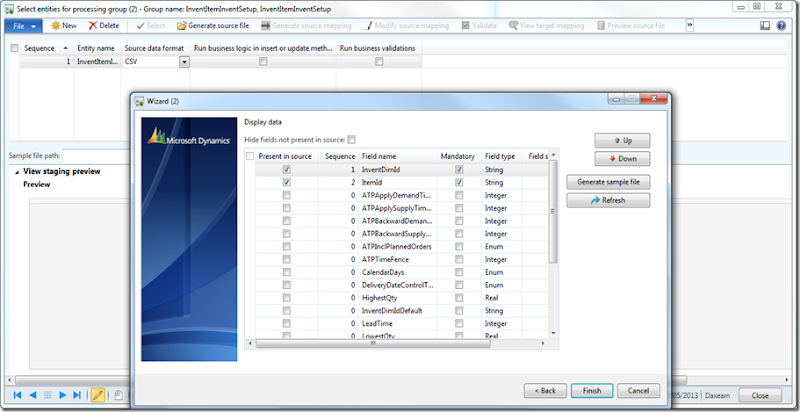Uncheck Present in source for InventDimId
800x412 pixels.
coord(287,170)
